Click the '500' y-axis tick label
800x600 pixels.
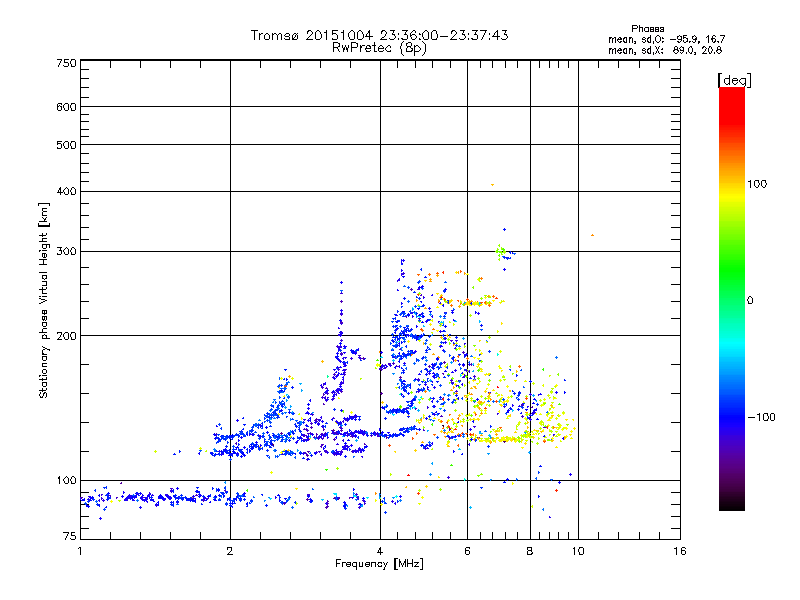[x=66, y=145]
